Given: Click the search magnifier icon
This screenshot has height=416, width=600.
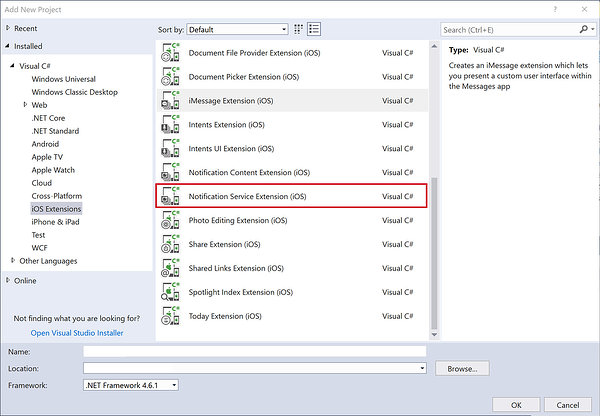Looking at the screenshot, I should (584, 29).
